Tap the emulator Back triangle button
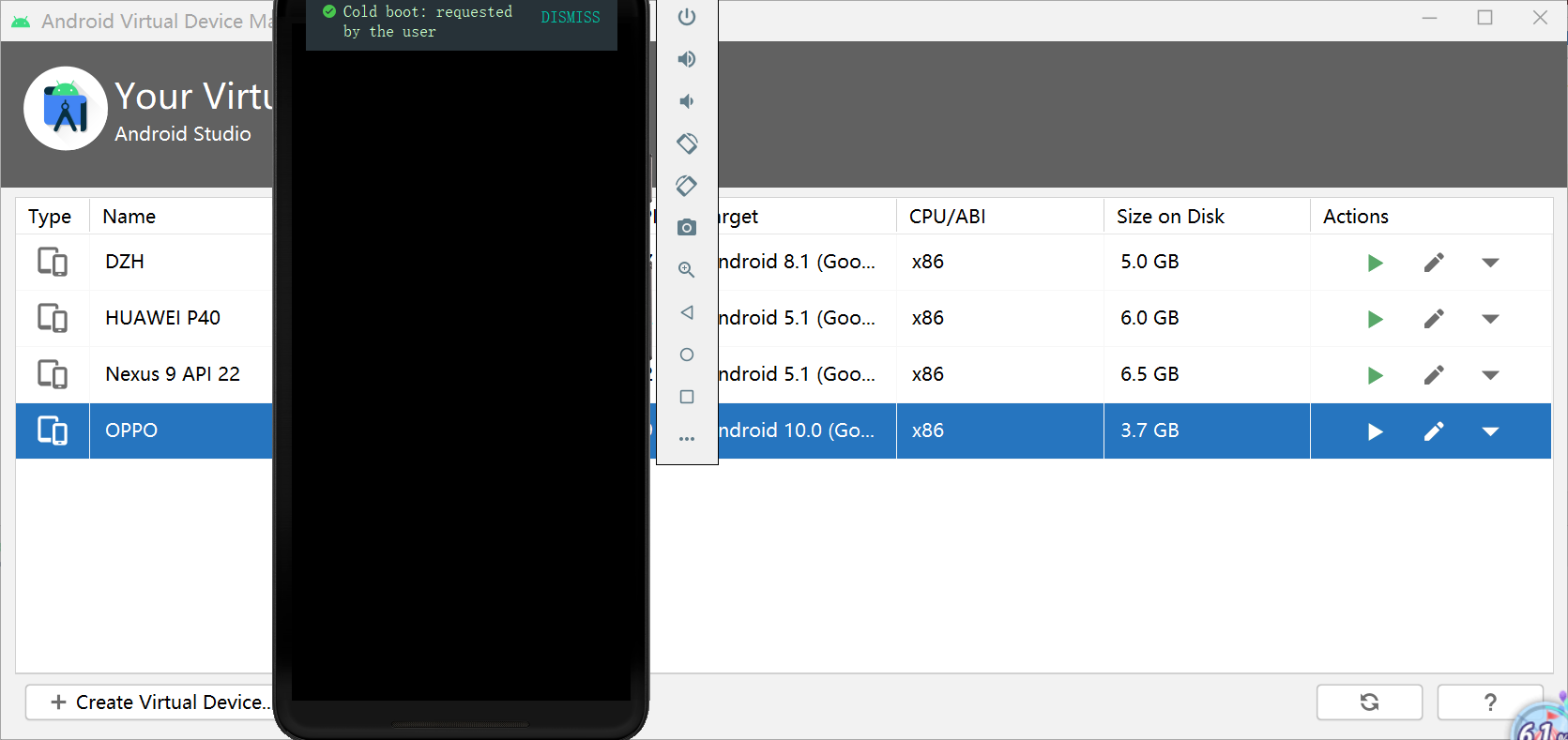The height and width of the screenshot is (740, 1568). [x=687, y=312]
